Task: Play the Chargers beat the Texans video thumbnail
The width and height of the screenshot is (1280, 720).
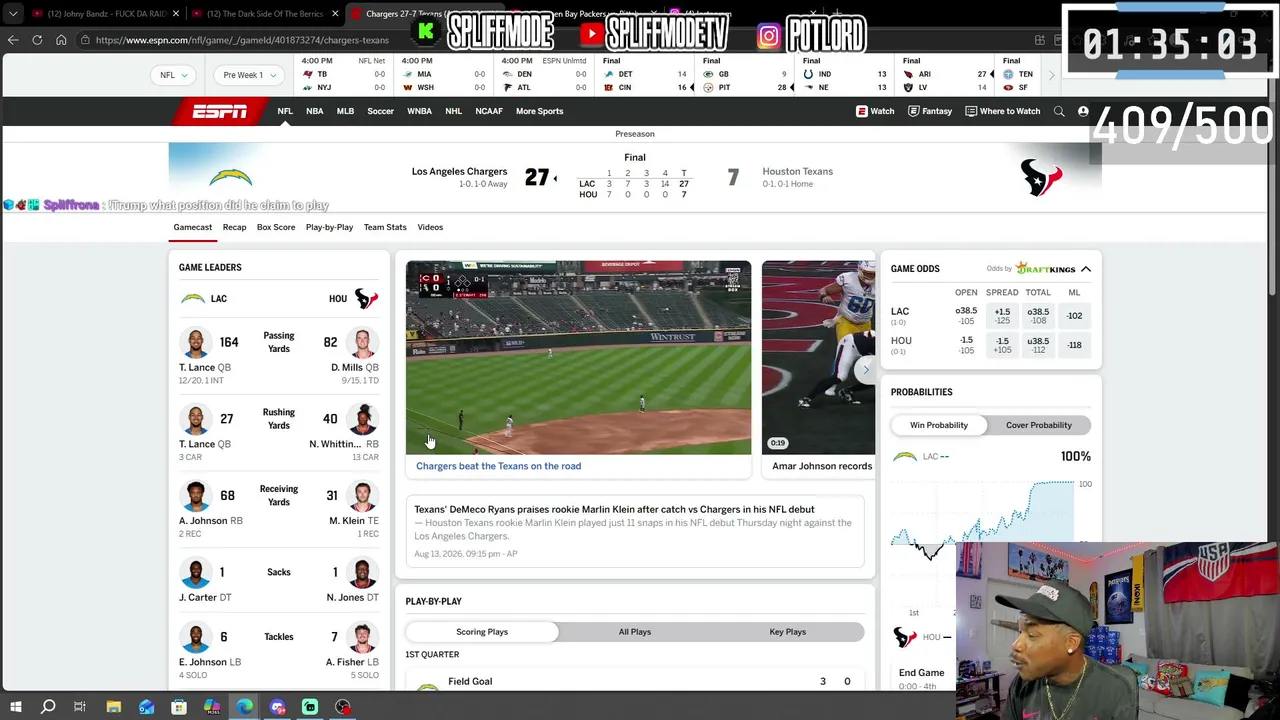Action: 578,358
